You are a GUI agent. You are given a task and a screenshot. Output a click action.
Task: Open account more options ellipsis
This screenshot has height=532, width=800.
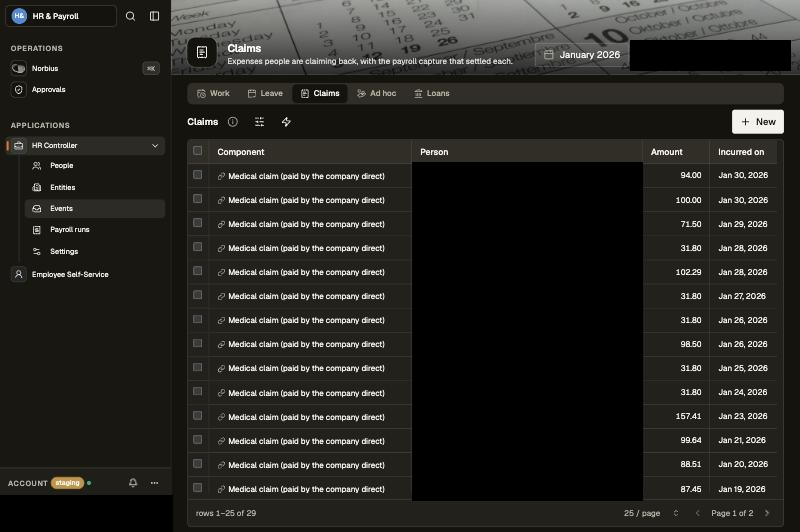click(x=155, y=483)
